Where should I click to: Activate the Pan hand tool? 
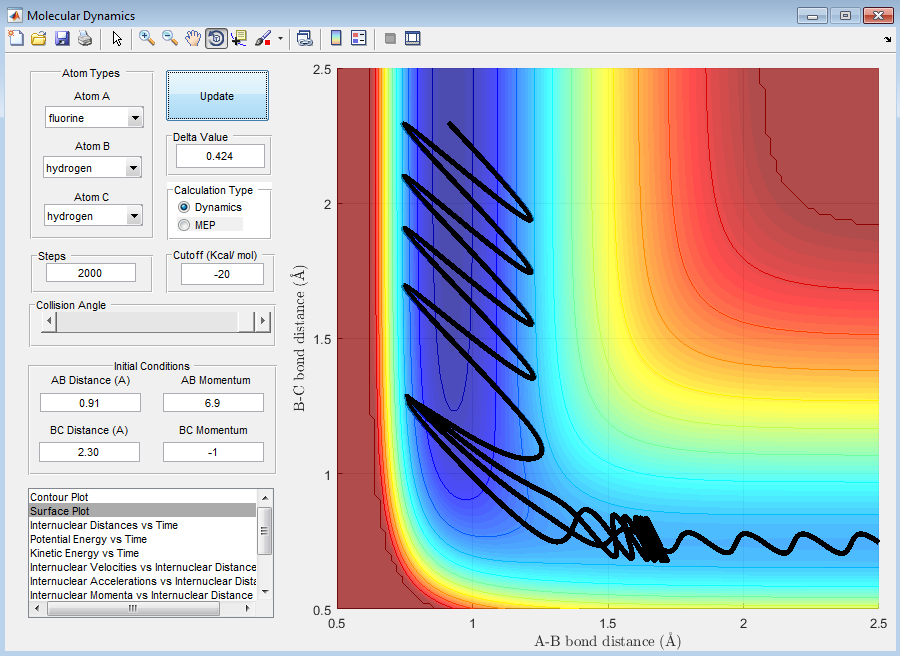coord(193,38)
